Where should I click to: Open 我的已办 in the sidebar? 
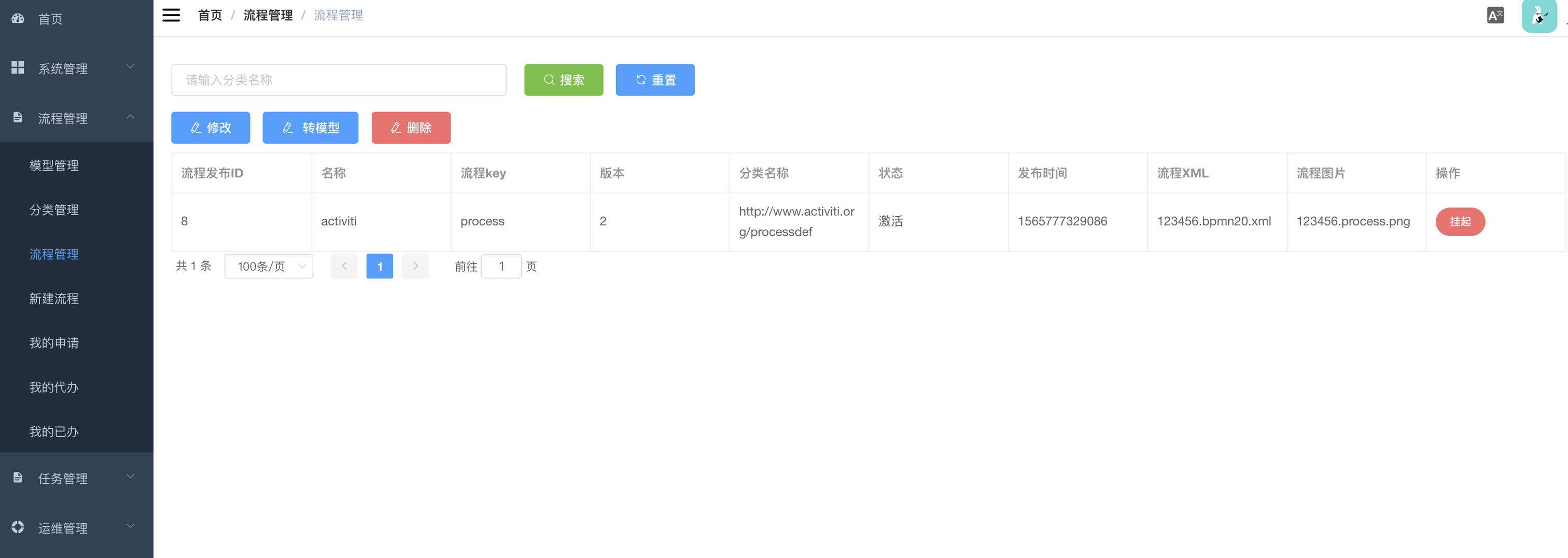tap(77, 431)
